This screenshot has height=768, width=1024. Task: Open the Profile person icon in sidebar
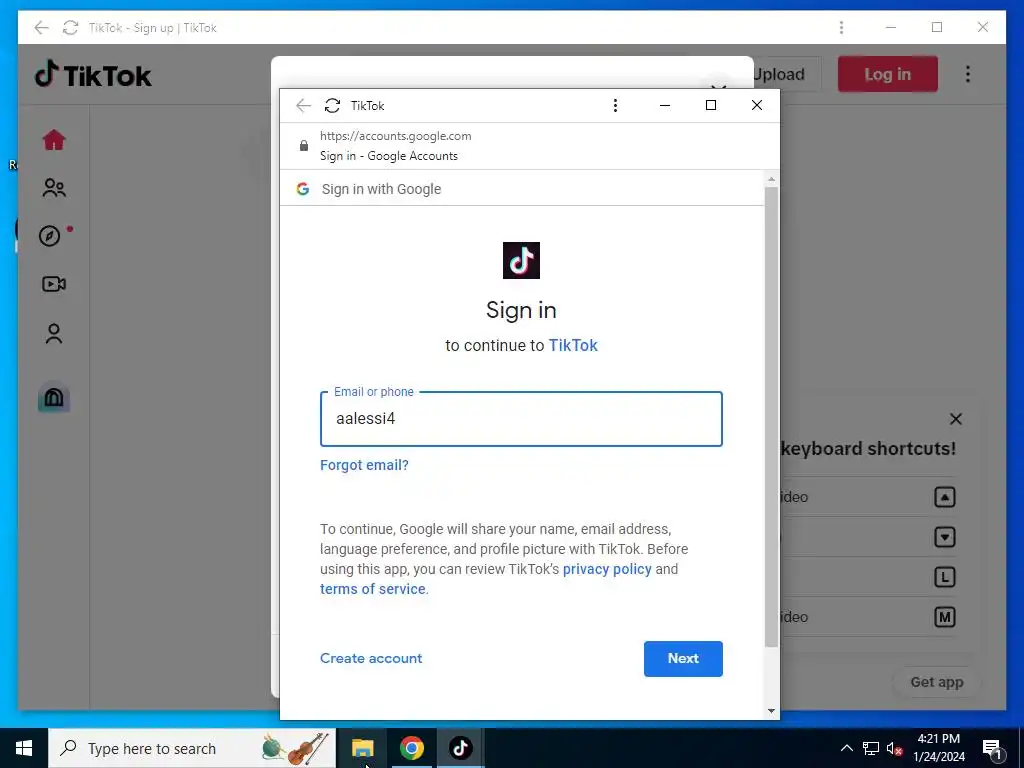[x=54, y=333]
